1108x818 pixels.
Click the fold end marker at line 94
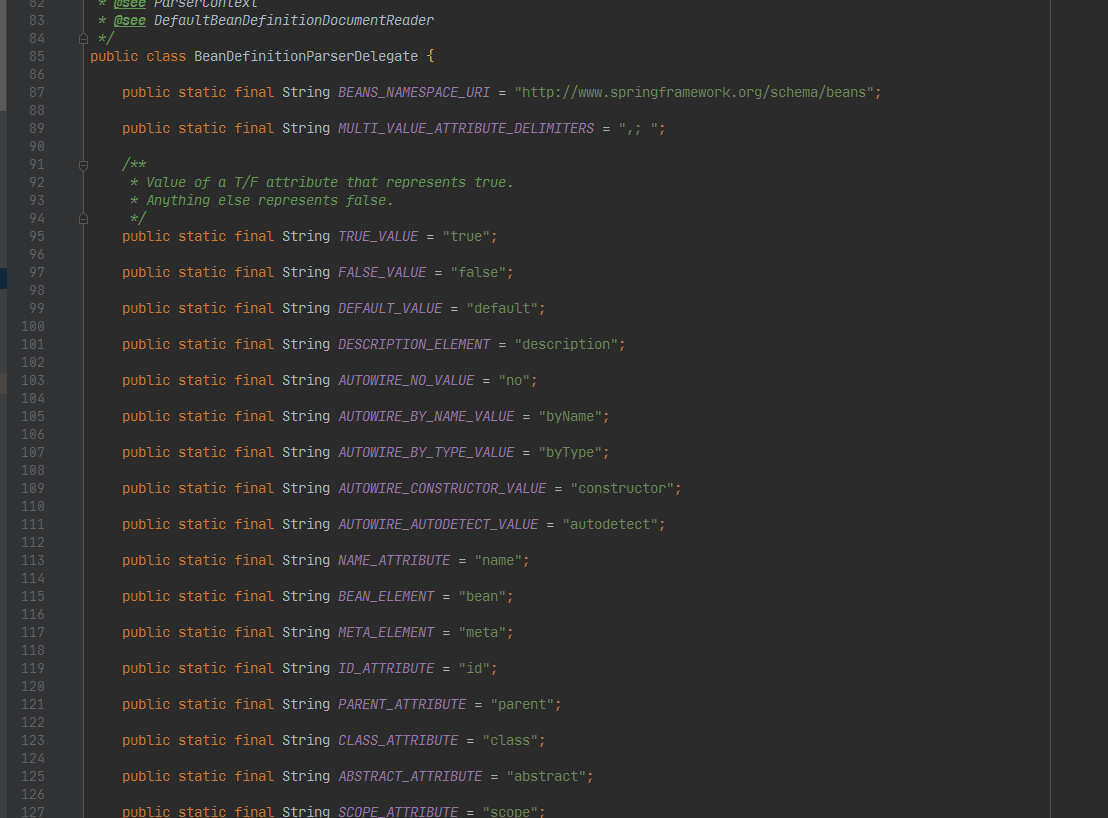coord(83,219)
